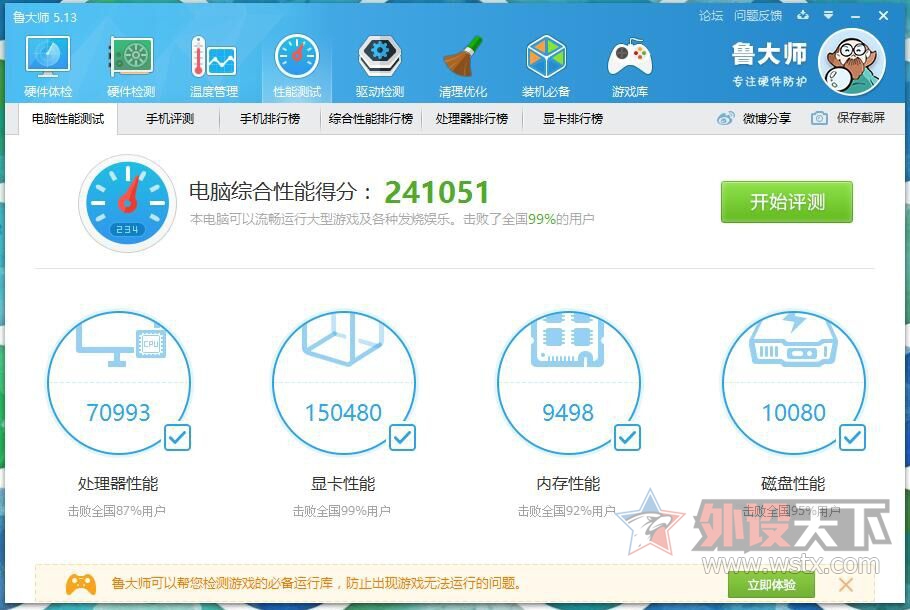Click the GPU score 150480
The image size is (910, 610).
point(343,413)
